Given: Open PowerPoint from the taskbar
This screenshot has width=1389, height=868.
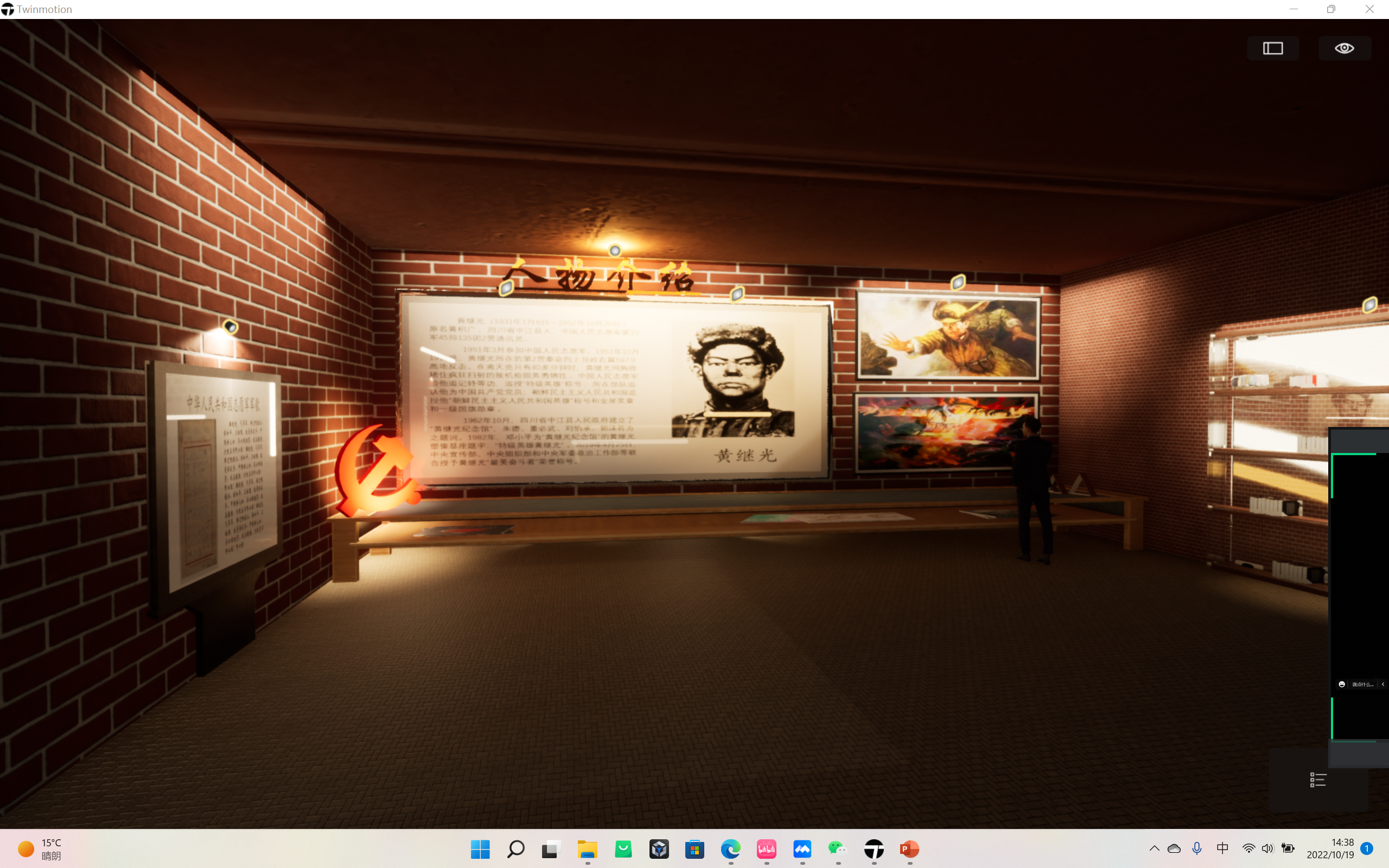Looking at the screenshot, I should click(x=909, y=849).
